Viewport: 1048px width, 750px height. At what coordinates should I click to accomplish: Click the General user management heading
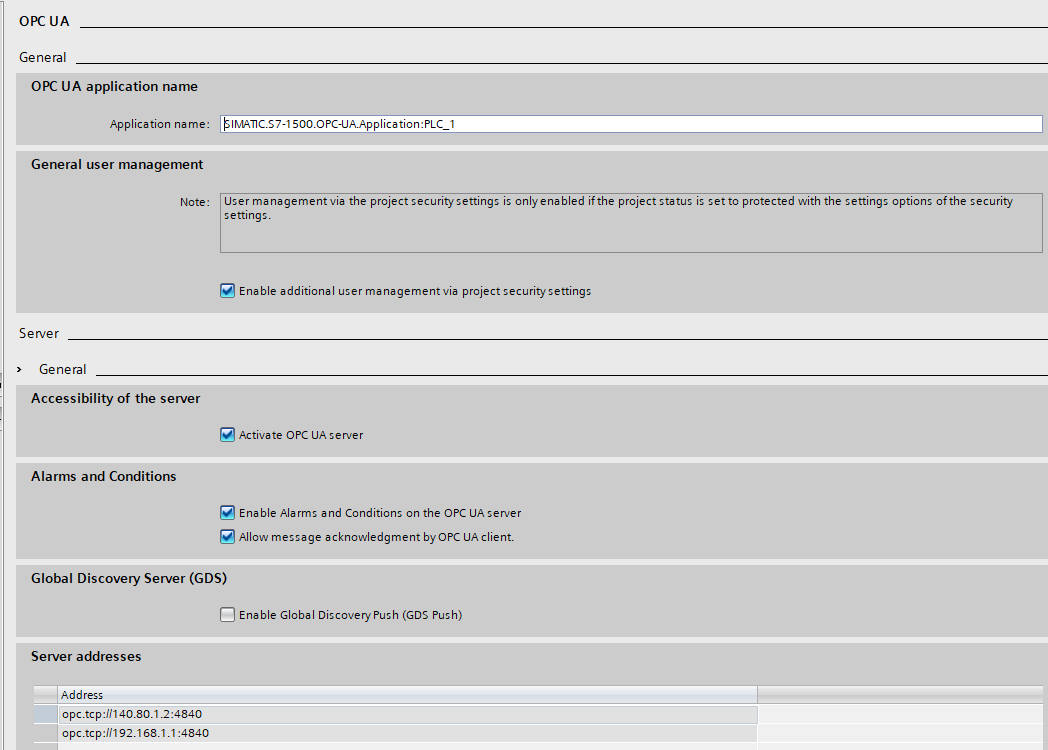[117, 164]
